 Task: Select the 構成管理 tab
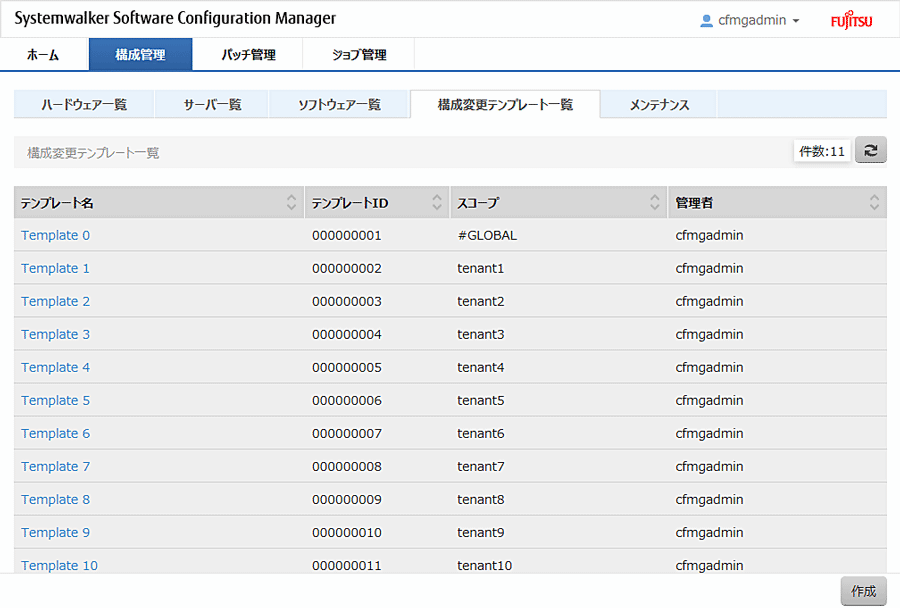(x=141, y=55)
